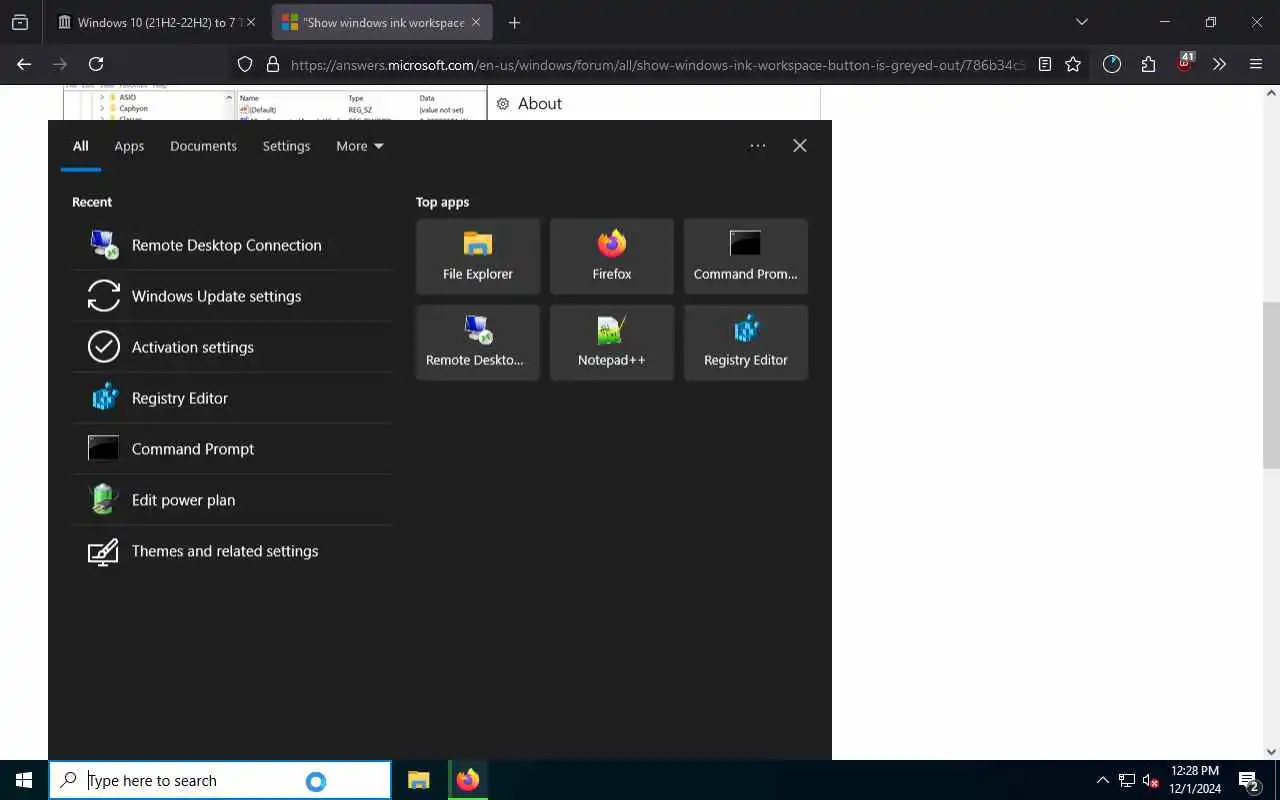Open a new Firefox tab
This screenshot has width=1280, height=800.
click(x=514, y=22)
